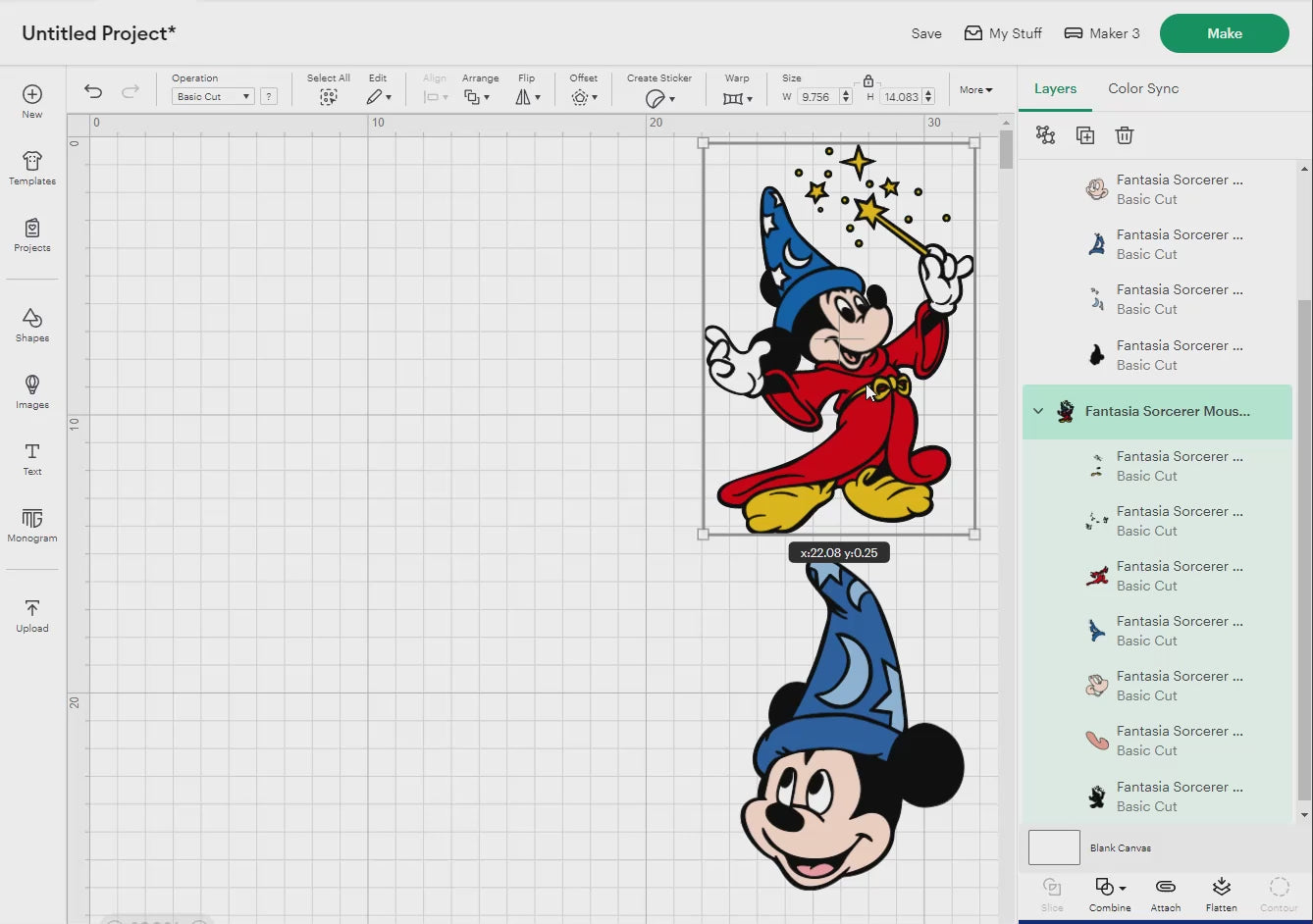
Task: Click the canvas vertical scrollbar
Action: coord(1006,149)
